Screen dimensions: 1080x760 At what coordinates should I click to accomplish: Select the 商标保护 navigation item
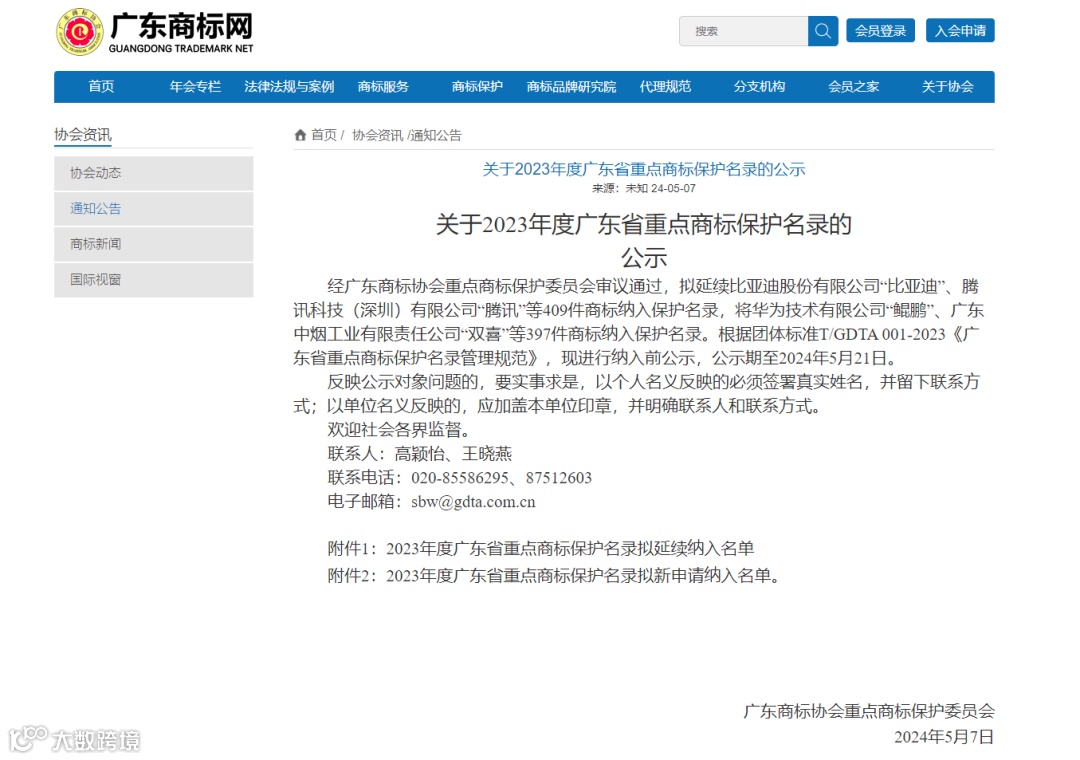tap(477, 87)
